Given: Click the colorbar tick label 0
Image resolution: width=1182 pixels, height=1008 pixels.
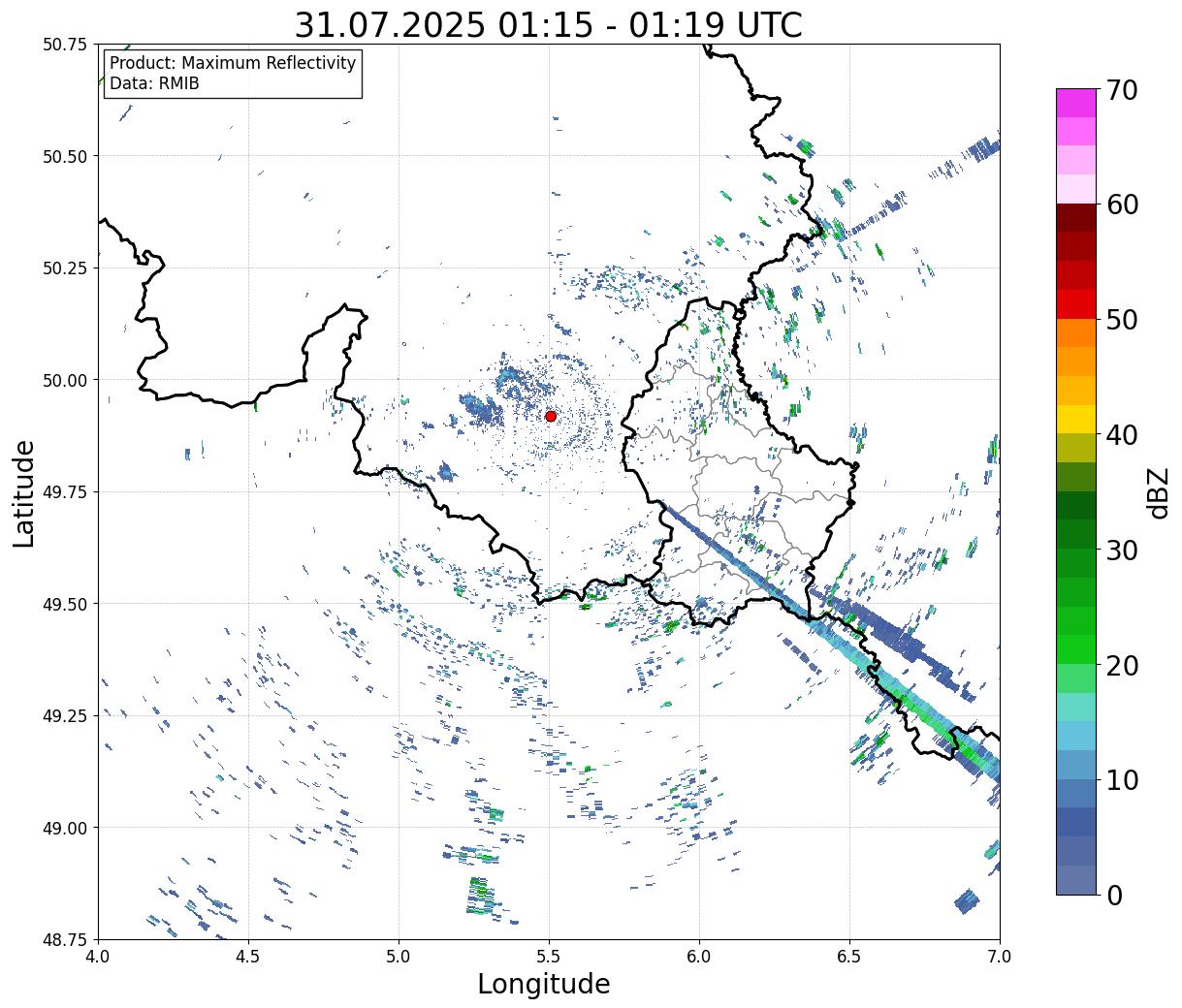Looking at the screenshot, I should (1112, 895).
